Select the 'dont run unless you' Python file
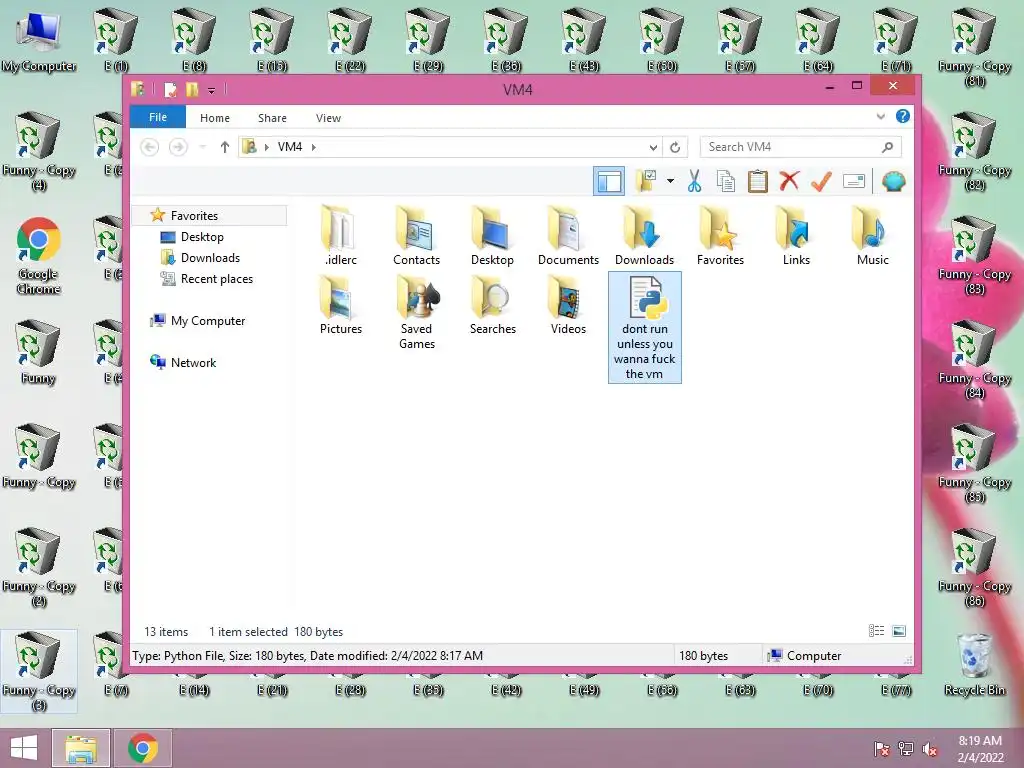The height and width of the screenshot is (768, 1024). pos(645,327)
